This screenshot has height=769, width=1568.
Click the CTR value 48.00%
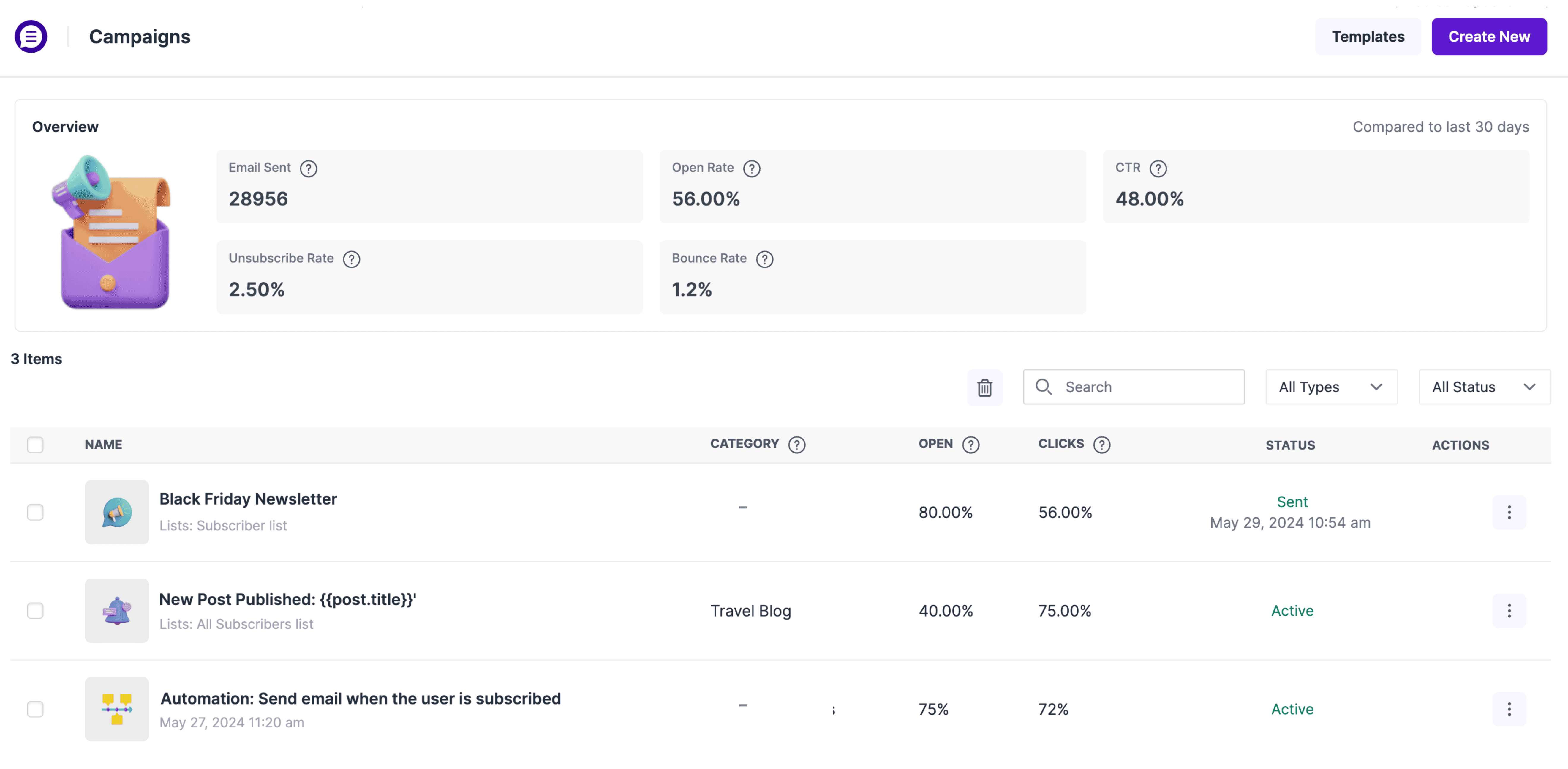tap(1149, 199)
